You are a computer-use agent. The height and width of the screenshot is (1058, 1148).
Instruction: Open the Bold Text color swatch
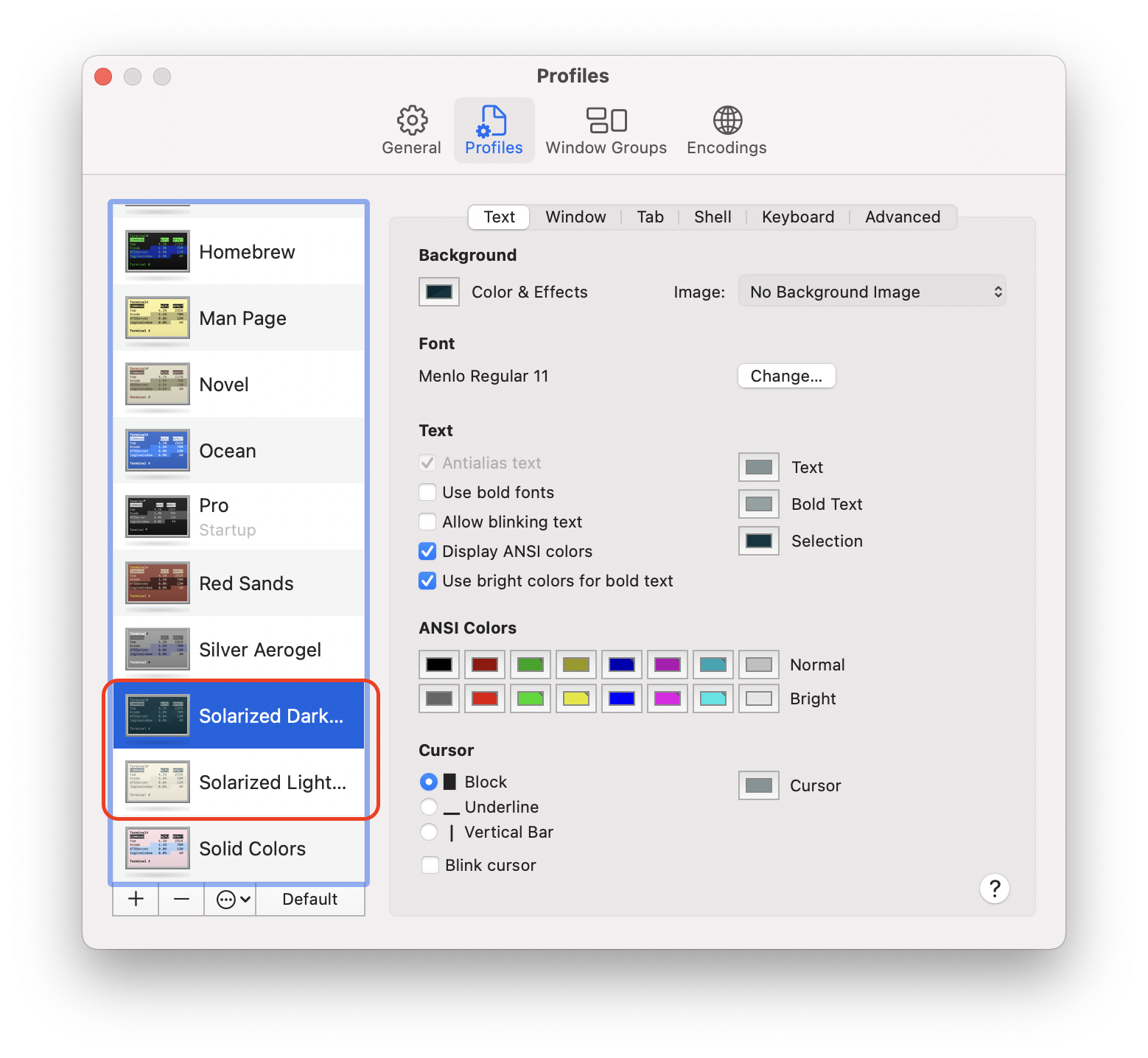(759, 504)
